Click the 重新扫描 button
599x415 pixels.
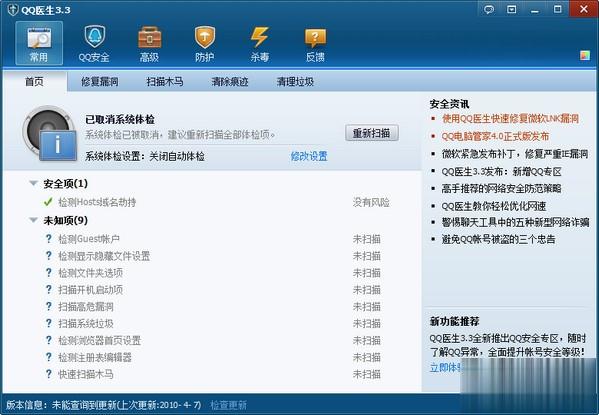point(372,133)
